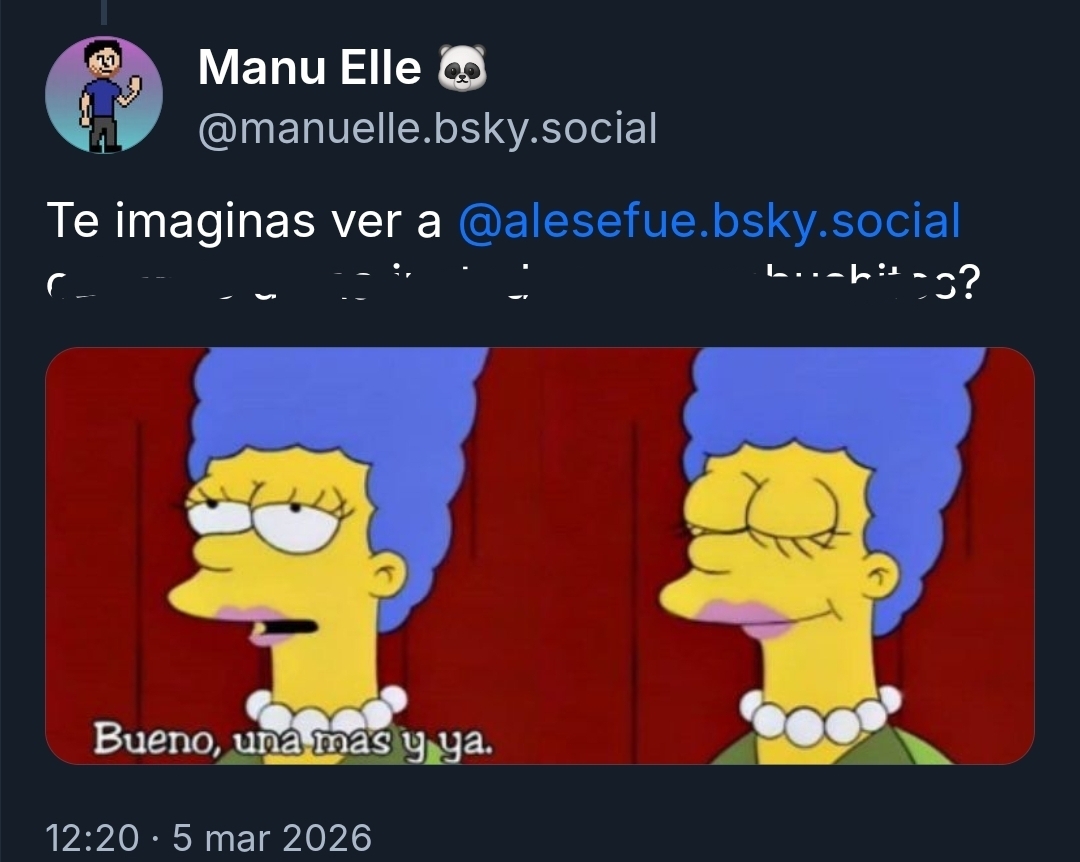Viewport: 1080px width, 862px height.
Task: Click the waving hand of the avatar character
Action: 134,87
